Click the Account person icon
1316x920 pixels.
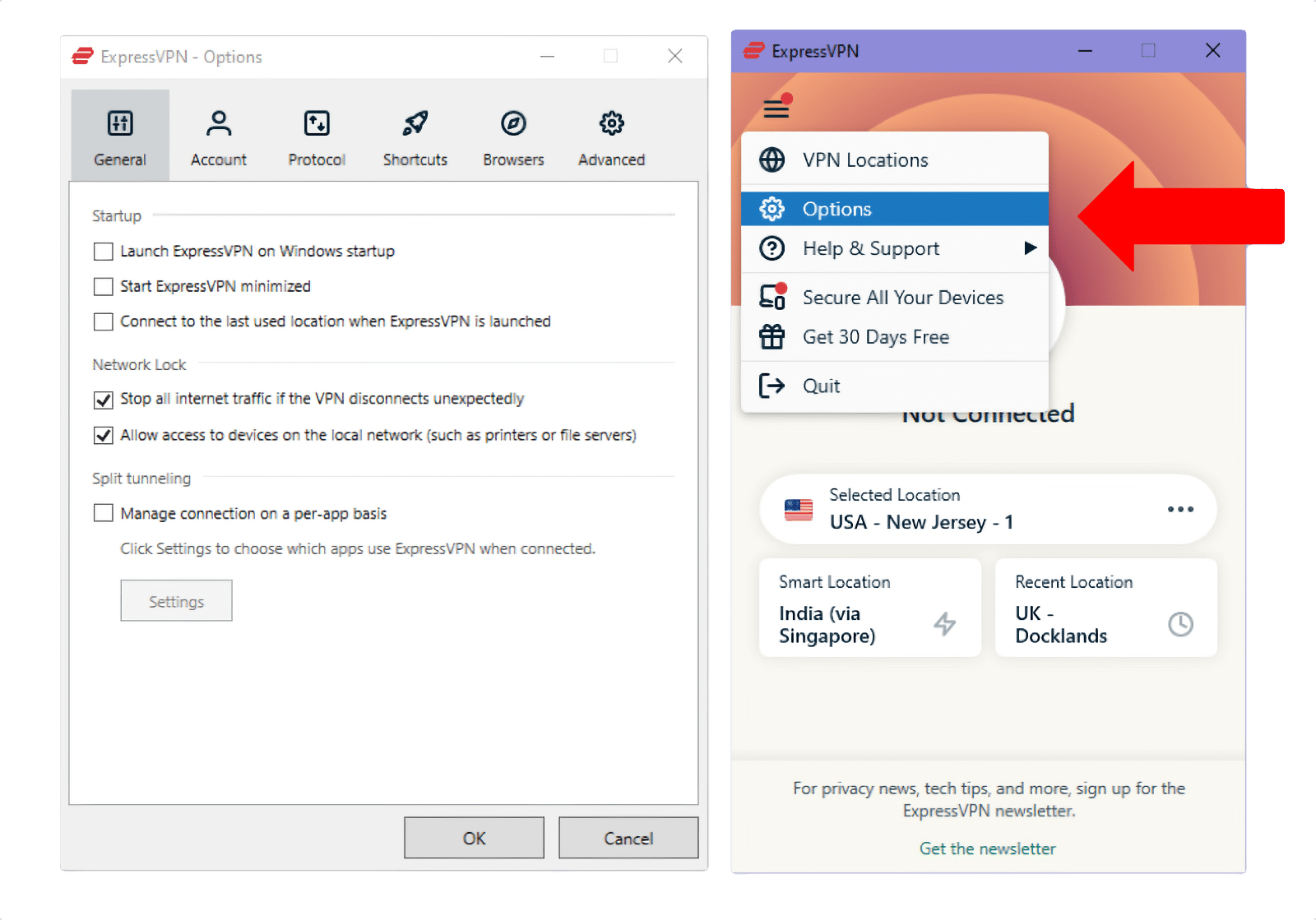tap(219, 123)
